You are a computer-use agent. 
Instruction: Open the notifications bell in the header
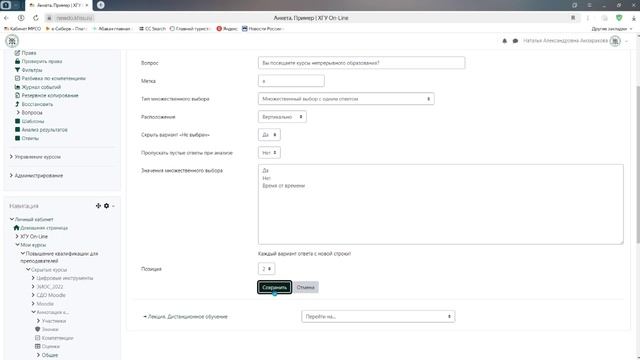(x=504, y=41)
